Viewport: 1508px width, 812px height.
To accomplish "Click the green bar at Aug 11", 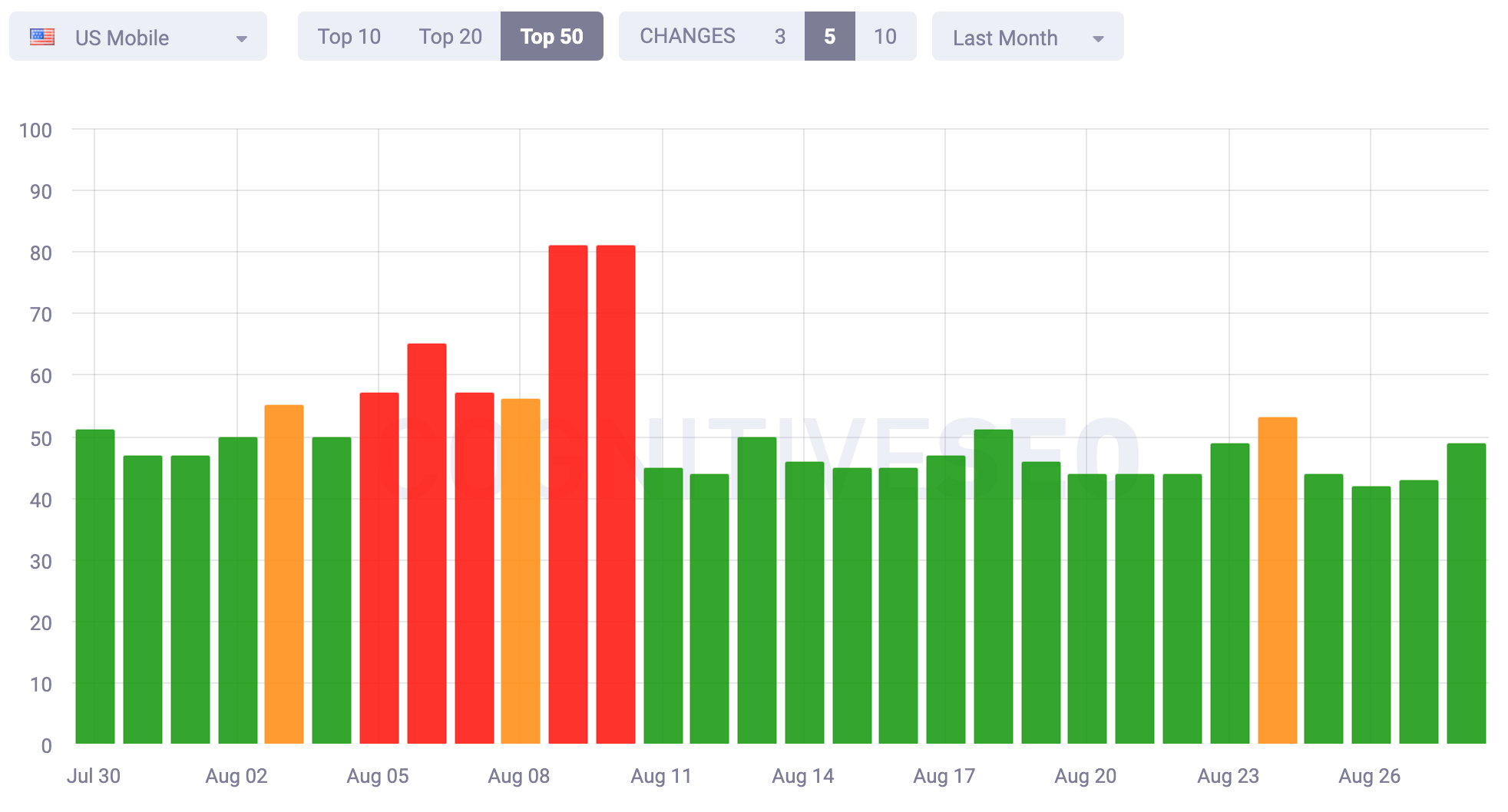I will point(663,606).
